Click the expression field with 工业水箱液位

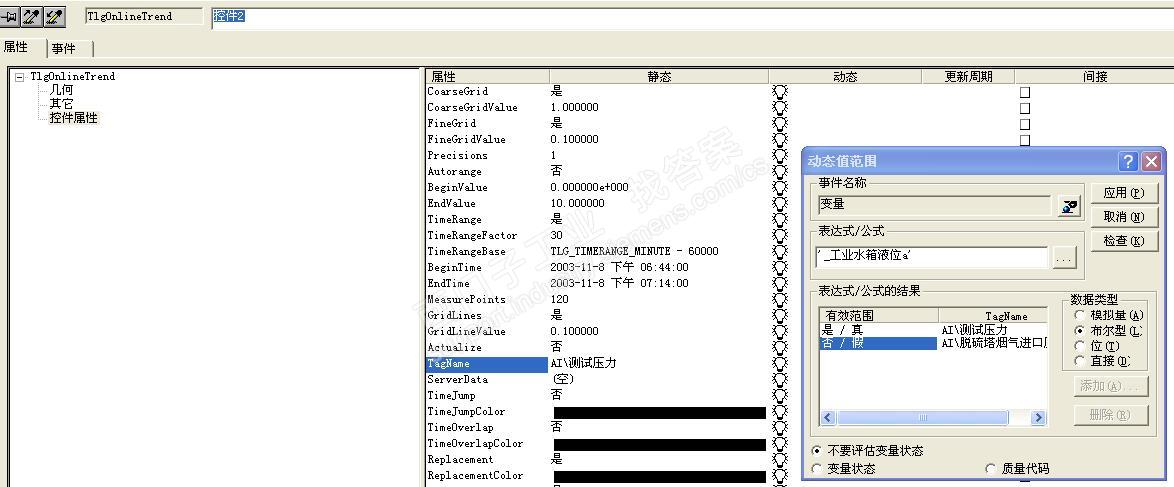point(932,257)
